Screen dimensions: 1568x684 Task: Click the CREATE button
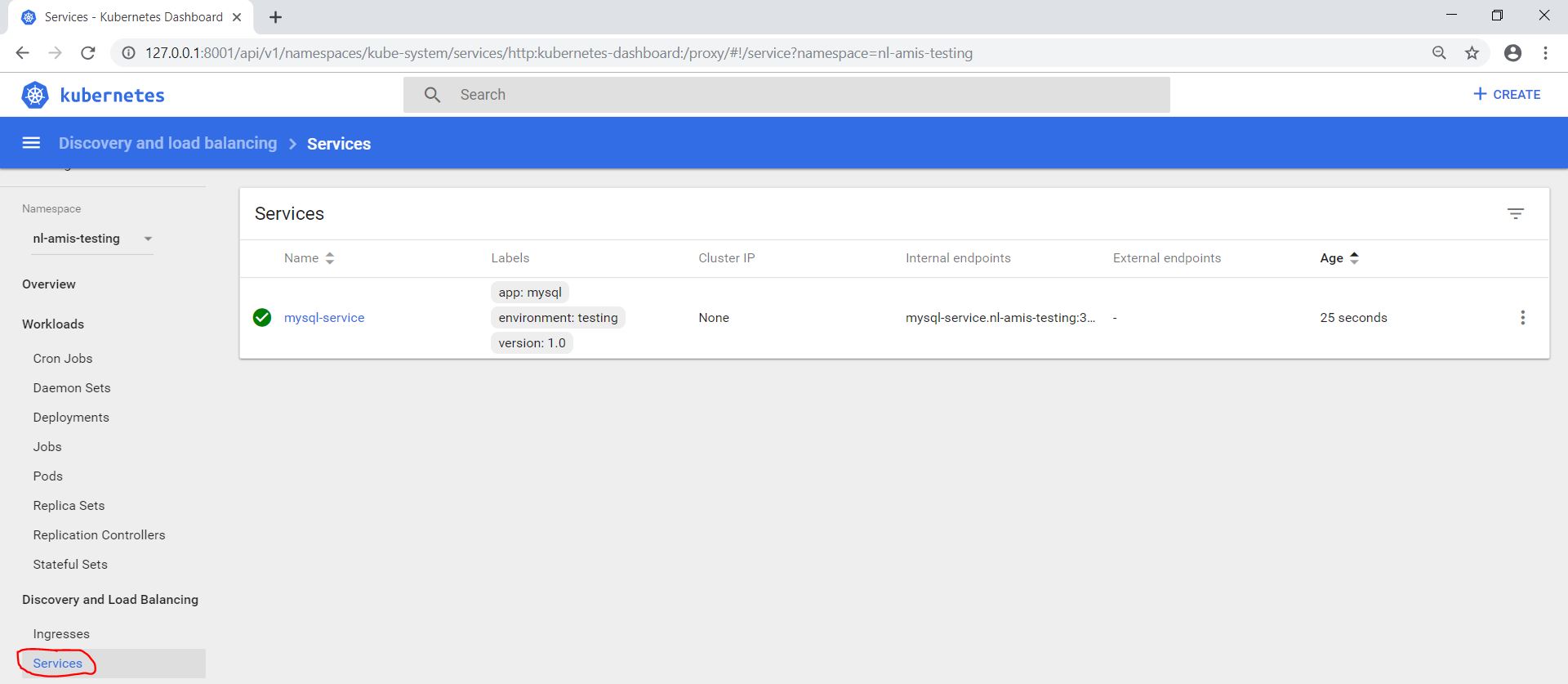point(1507,95)
